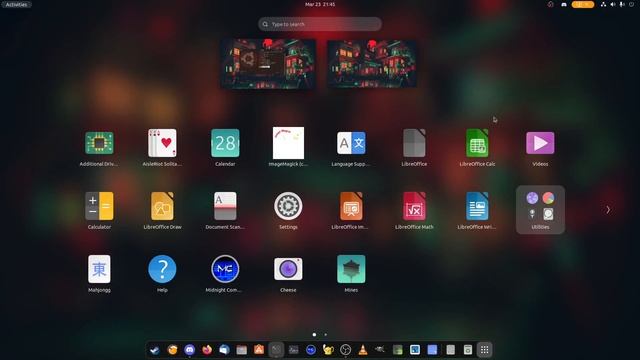Image resolution: width=640 pixels, height=360 pixels.
Task: Open the Help app
Action: tap(162, 269)
